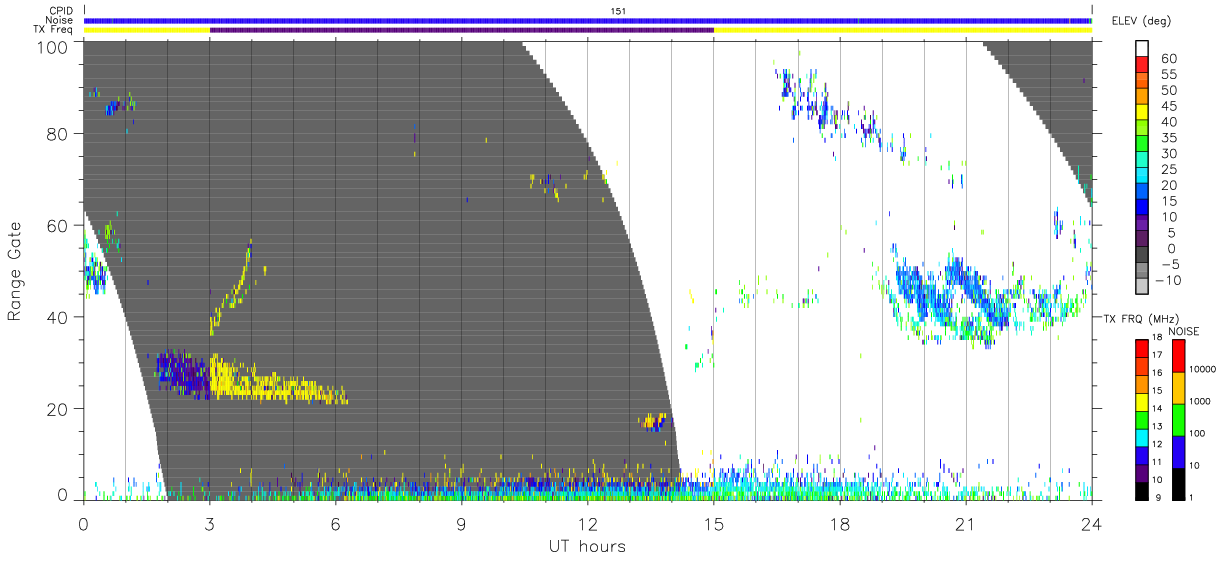The image size is (1228, 567).
Task: Click the 18 tick on UT hours axis
Action: 840,522
